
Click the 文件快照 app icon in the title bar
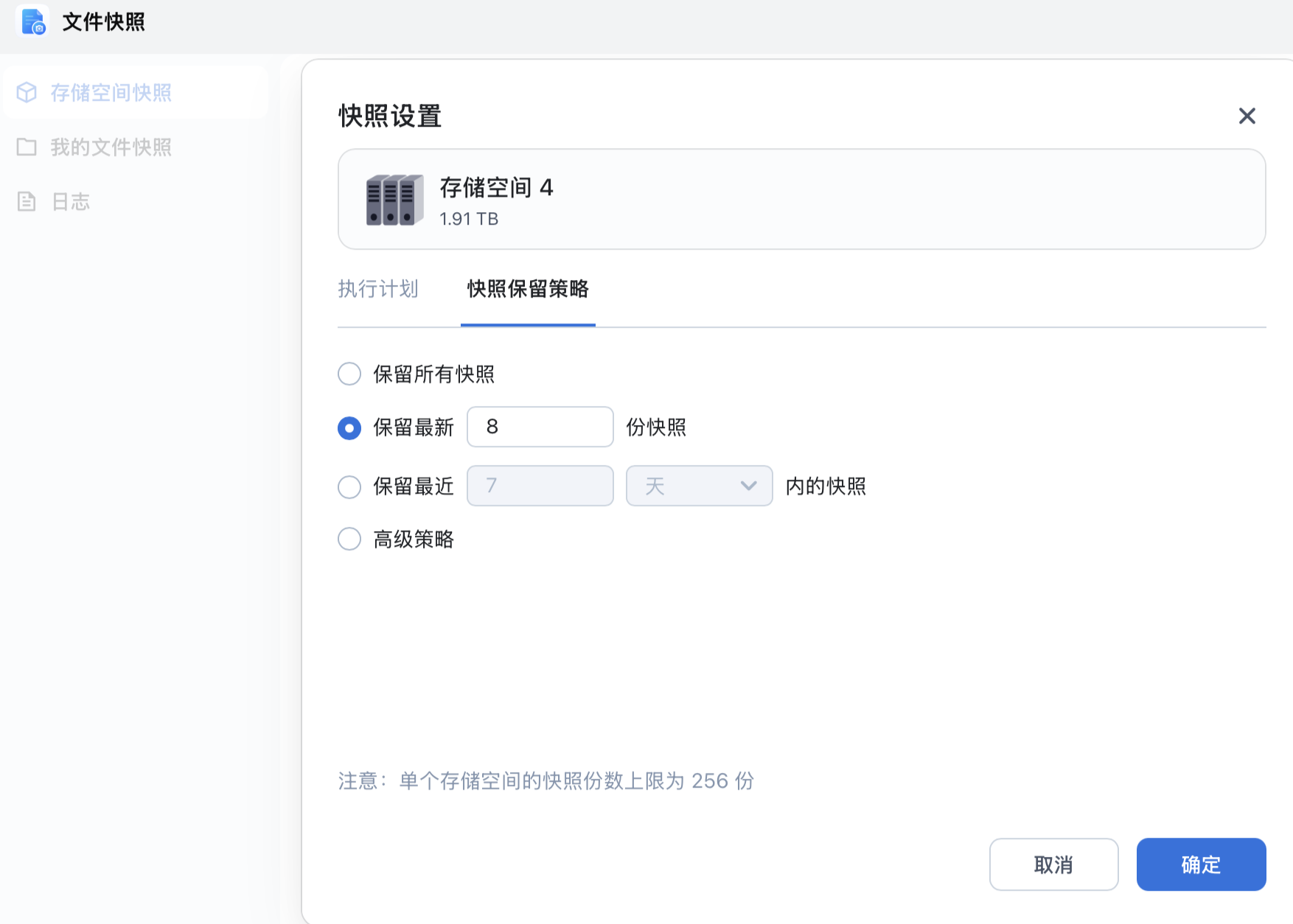[33, 21]
